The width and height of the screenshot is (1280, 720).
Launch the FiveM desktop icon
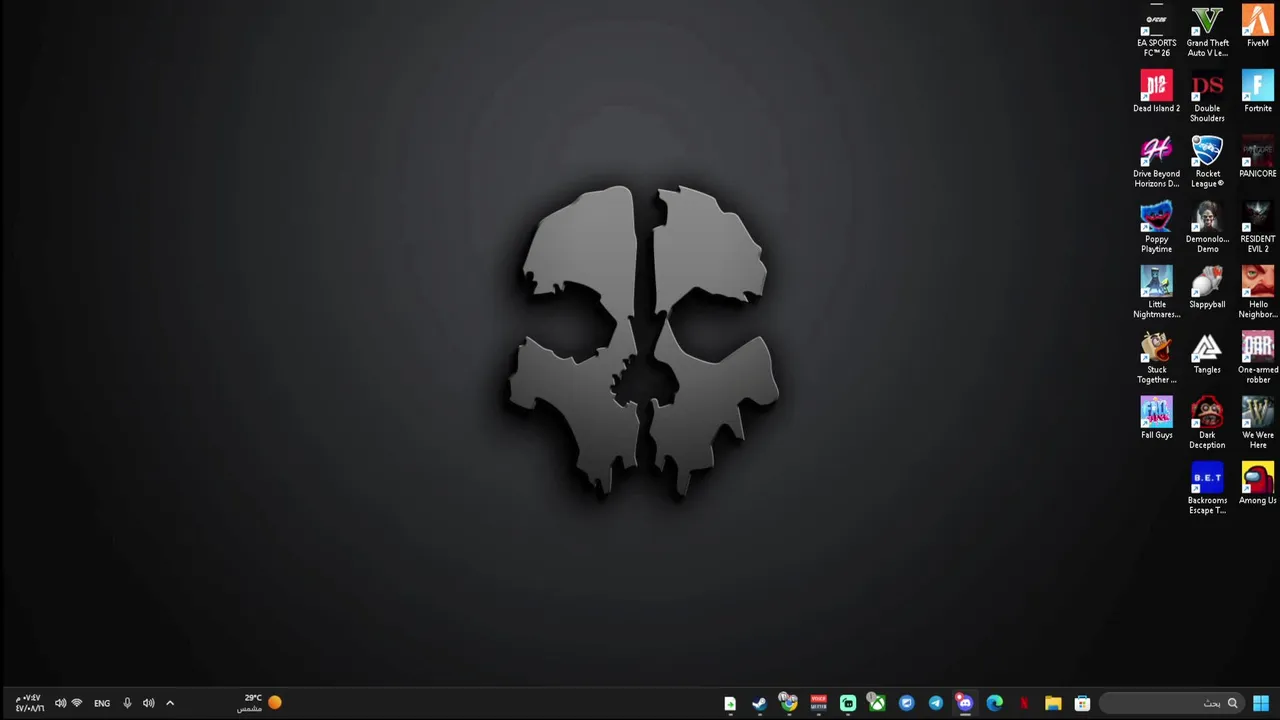click(x=1258, y=27)
